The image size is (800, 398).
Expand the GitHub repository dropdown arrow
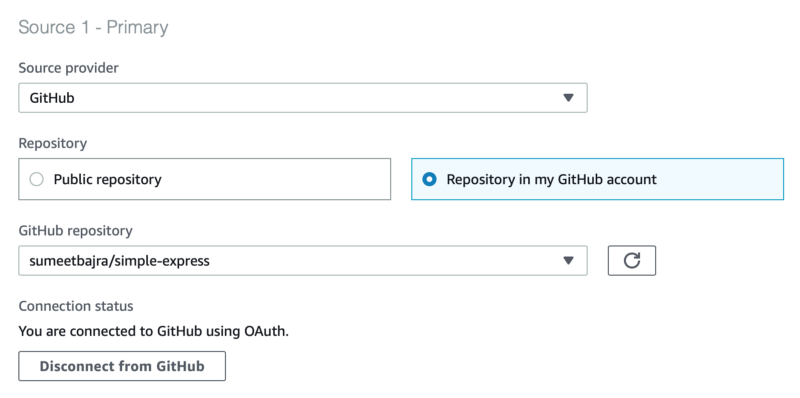click(x=568, y=261)
